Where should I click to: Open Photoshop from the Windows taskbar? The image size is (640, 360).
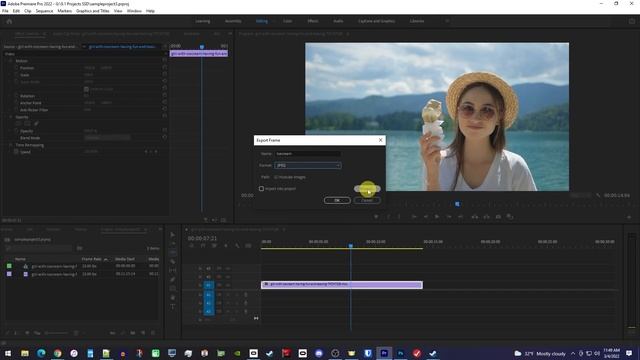[400, 353]
